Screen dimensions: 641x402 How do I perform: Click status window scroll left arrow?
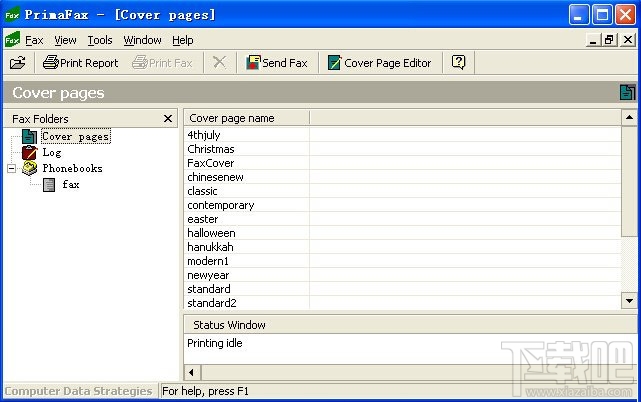coord(191,372)
